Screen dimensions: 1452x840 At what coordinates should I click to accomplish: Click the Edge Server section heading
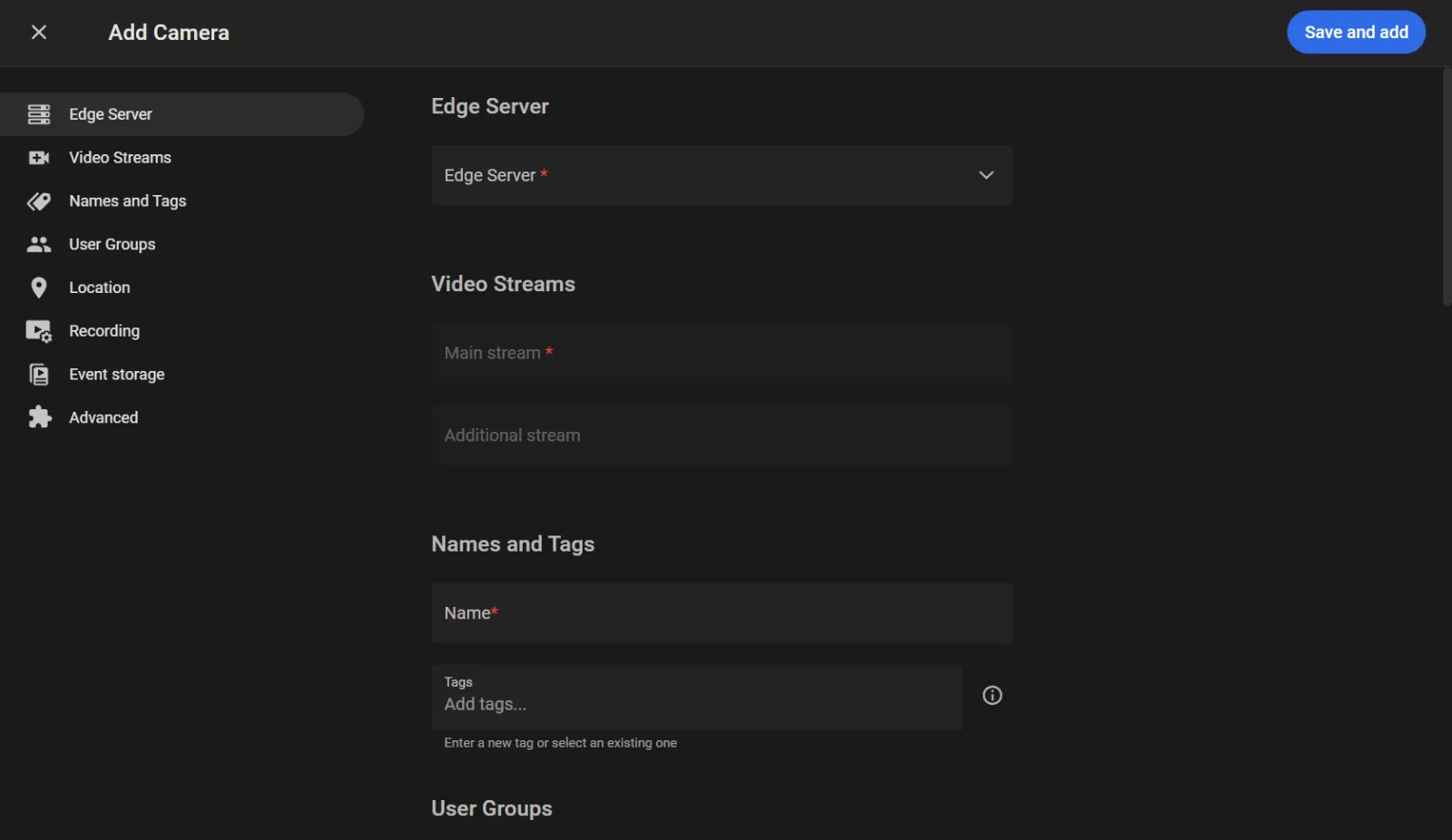490,106
